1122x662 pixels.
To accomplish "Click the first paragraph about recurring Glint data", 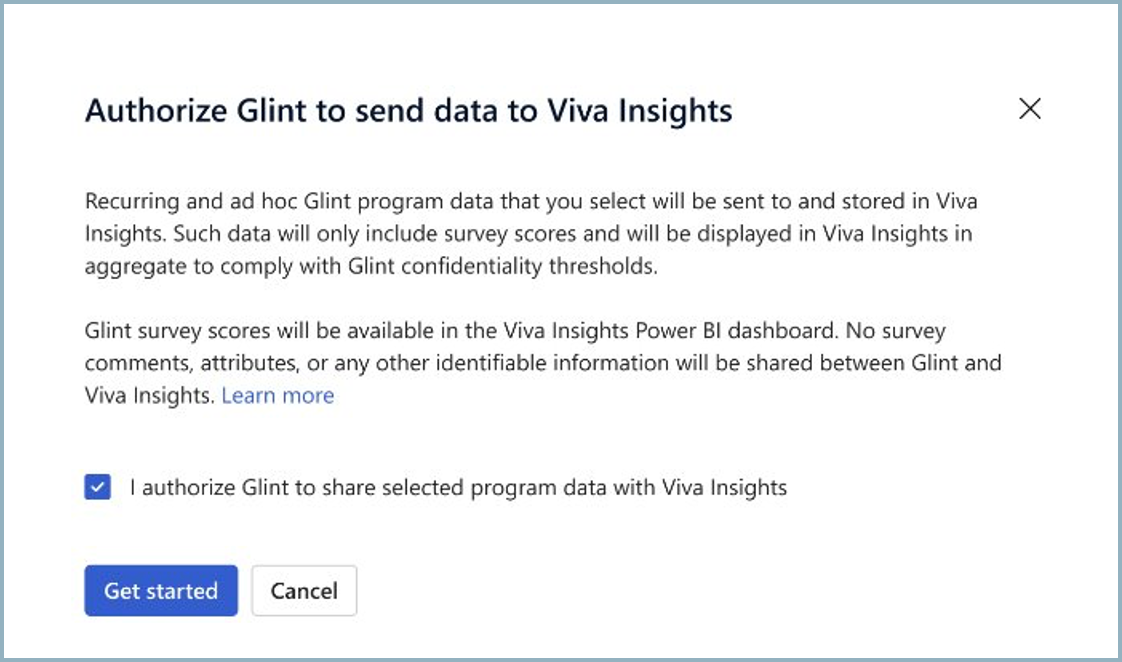I will (531, 233).
